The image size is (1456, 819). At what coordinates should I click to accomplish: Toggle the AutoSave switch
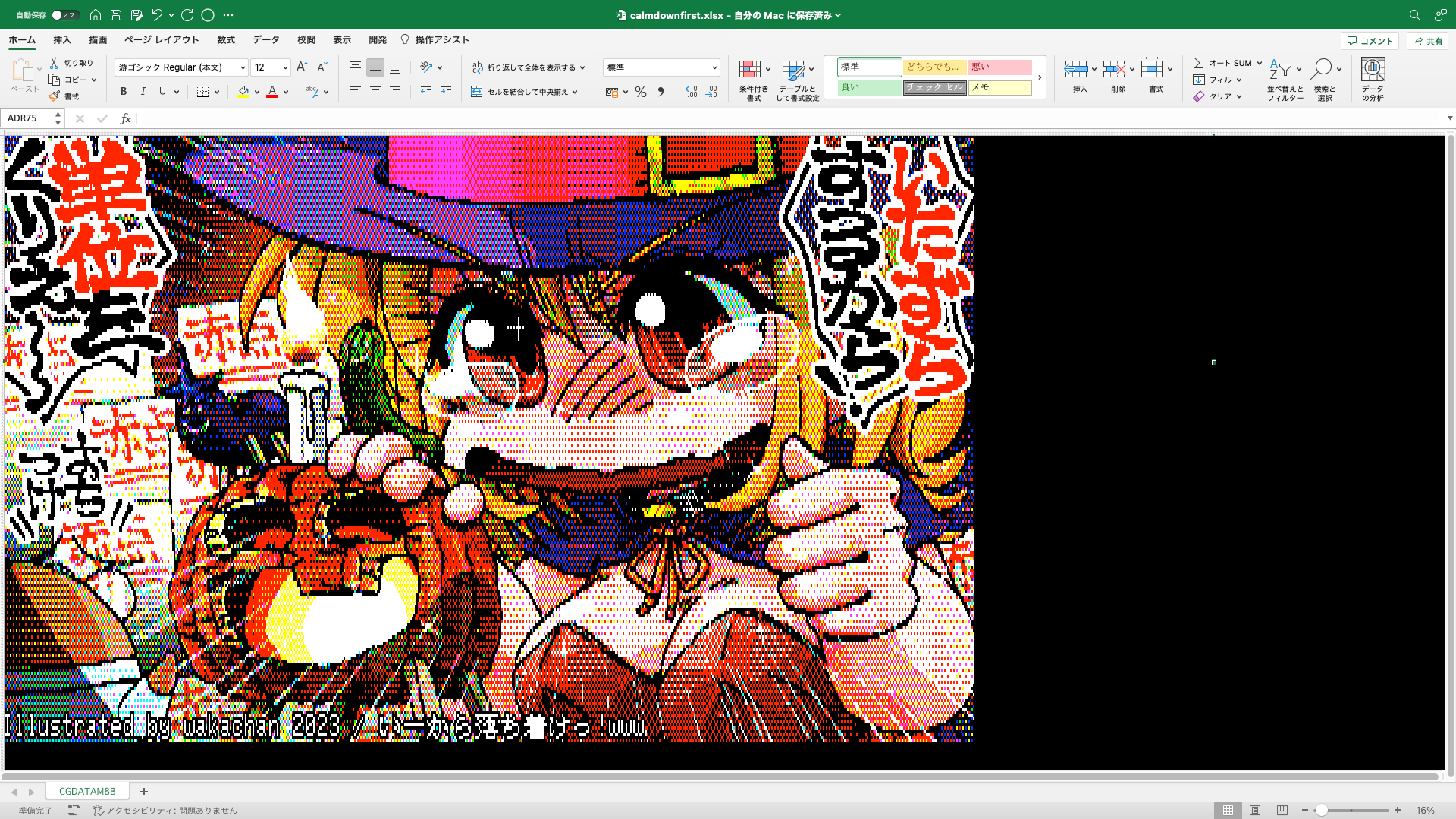[x=64, y=15]
